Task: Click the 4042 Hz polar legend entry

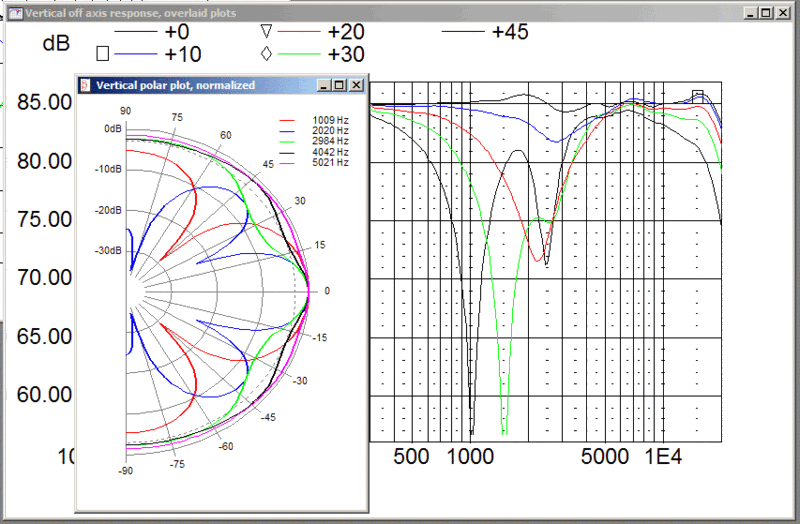Action: pos(314,152)
